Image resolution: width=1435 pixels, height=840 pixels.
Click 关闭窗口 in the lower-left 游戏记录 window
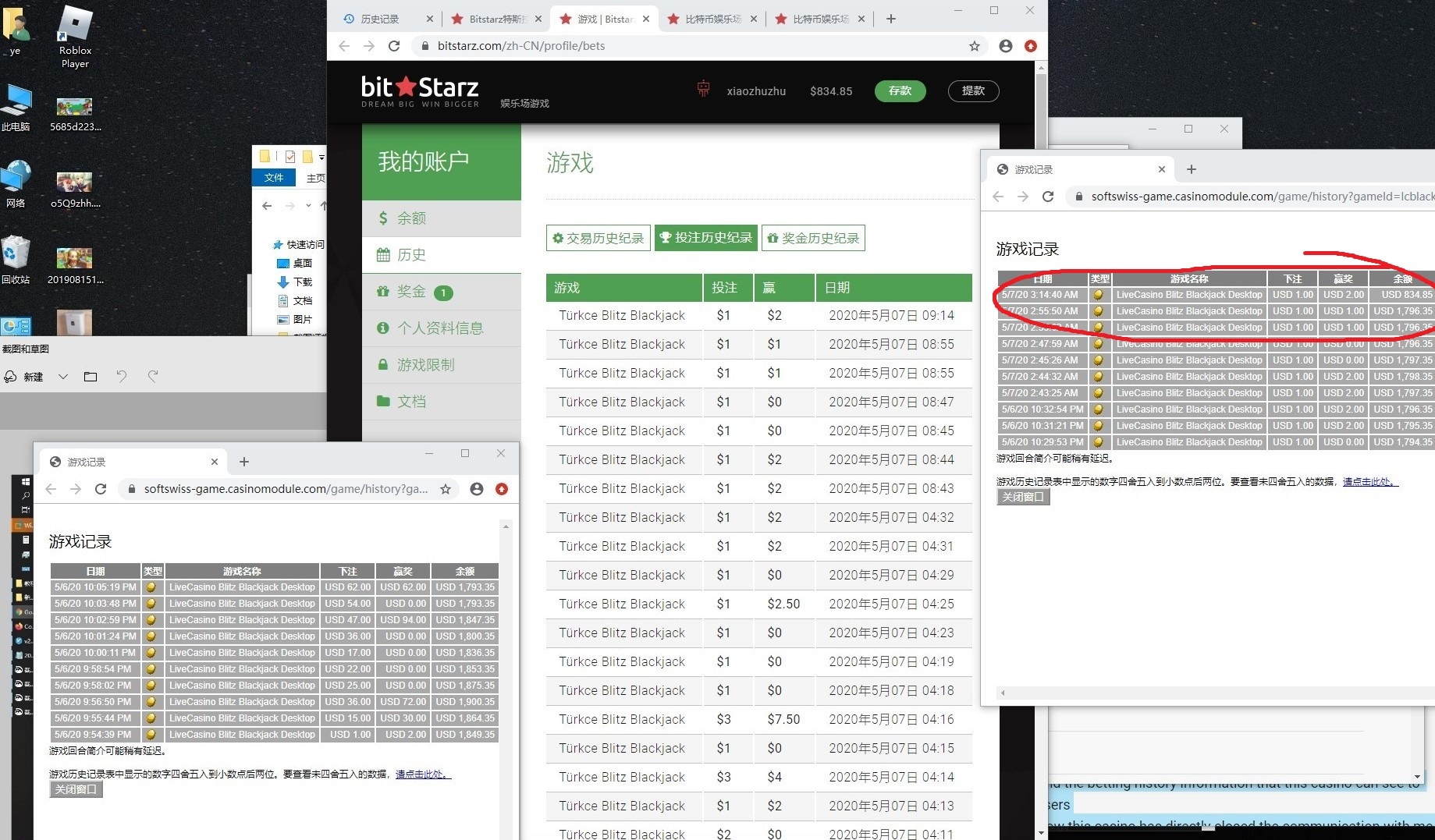point(76,789)
